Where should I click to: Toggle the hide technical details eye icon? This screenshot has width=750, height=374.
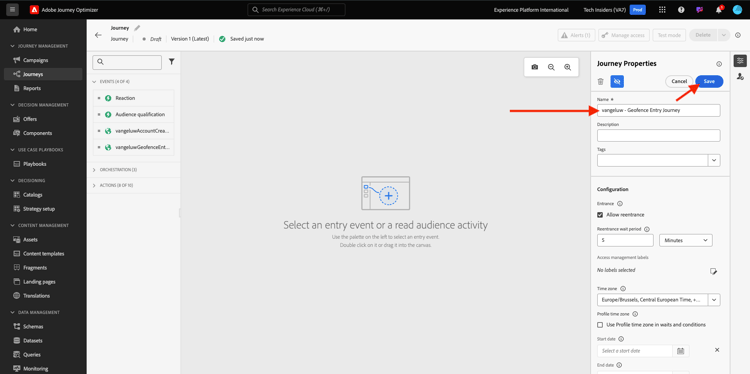tap(617, 81)
